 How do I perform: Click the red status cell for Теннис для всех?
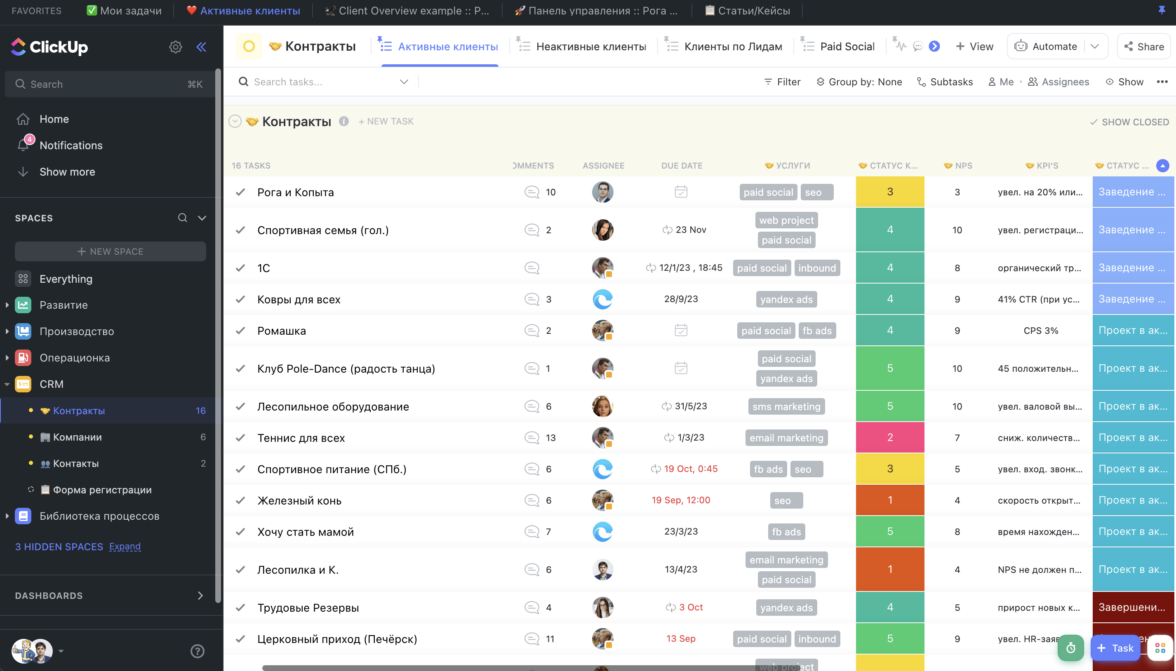[889, 437]
